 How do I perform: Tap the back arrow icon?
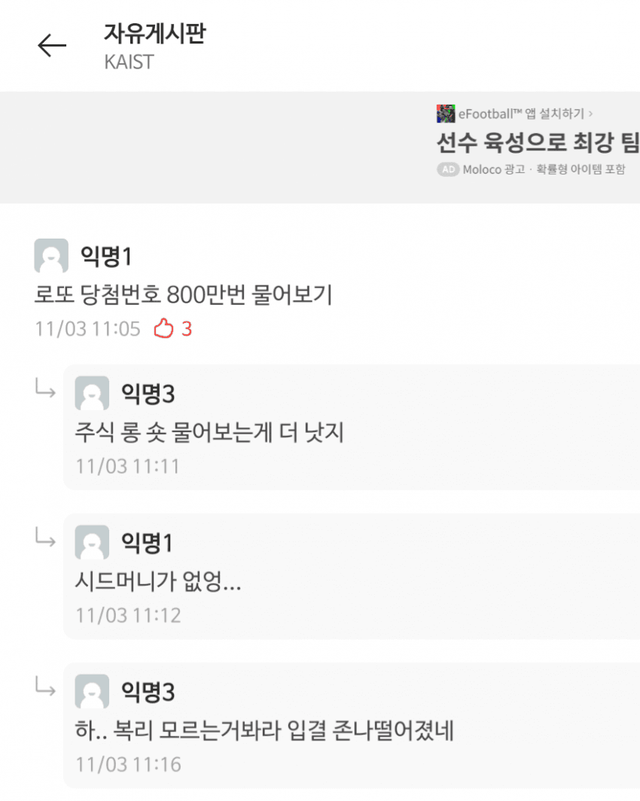(x=52, y=45)
